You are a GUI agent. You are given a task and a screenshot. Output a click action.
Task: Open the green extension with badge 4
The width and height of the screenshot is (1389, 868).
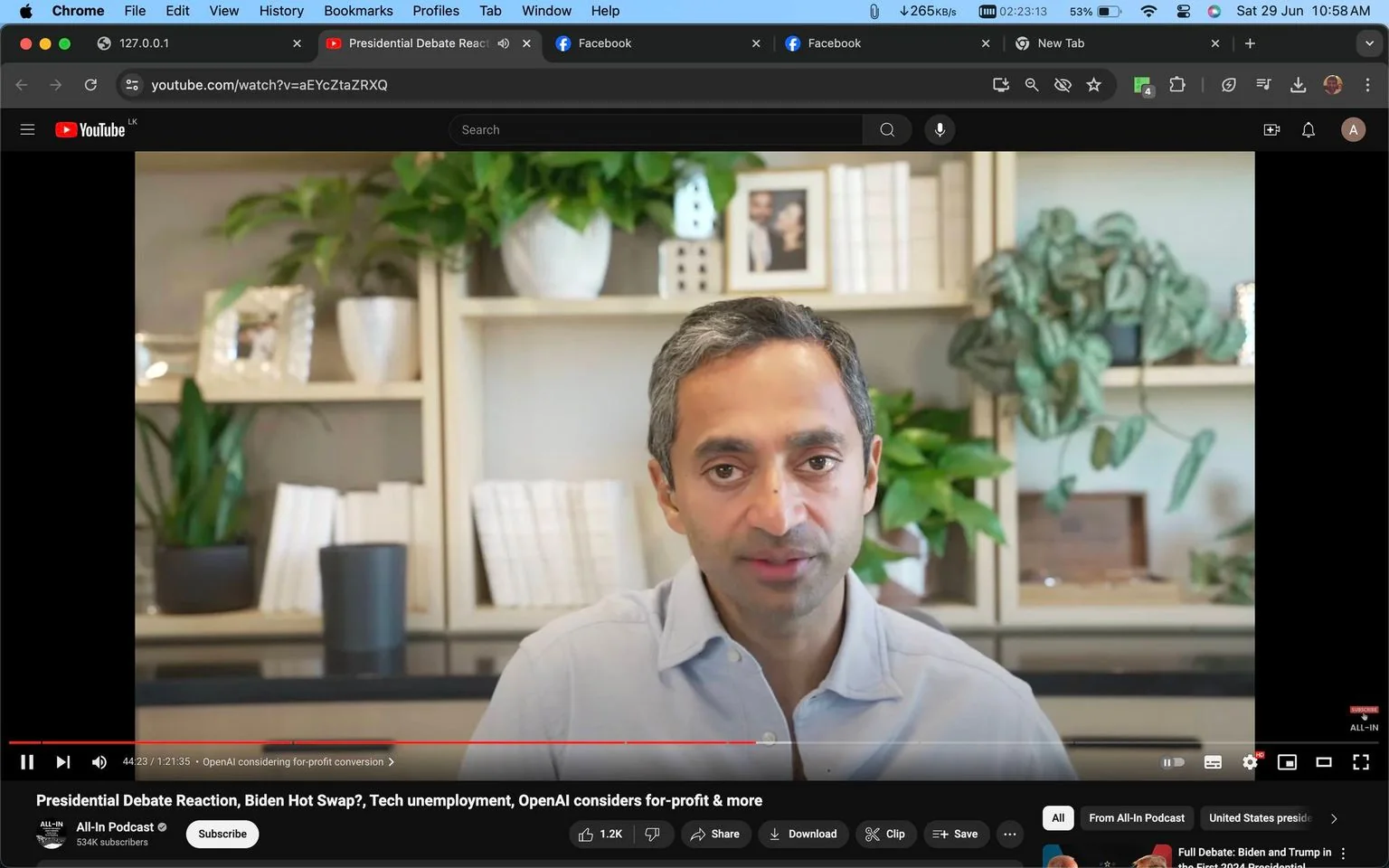[1143, 86]
